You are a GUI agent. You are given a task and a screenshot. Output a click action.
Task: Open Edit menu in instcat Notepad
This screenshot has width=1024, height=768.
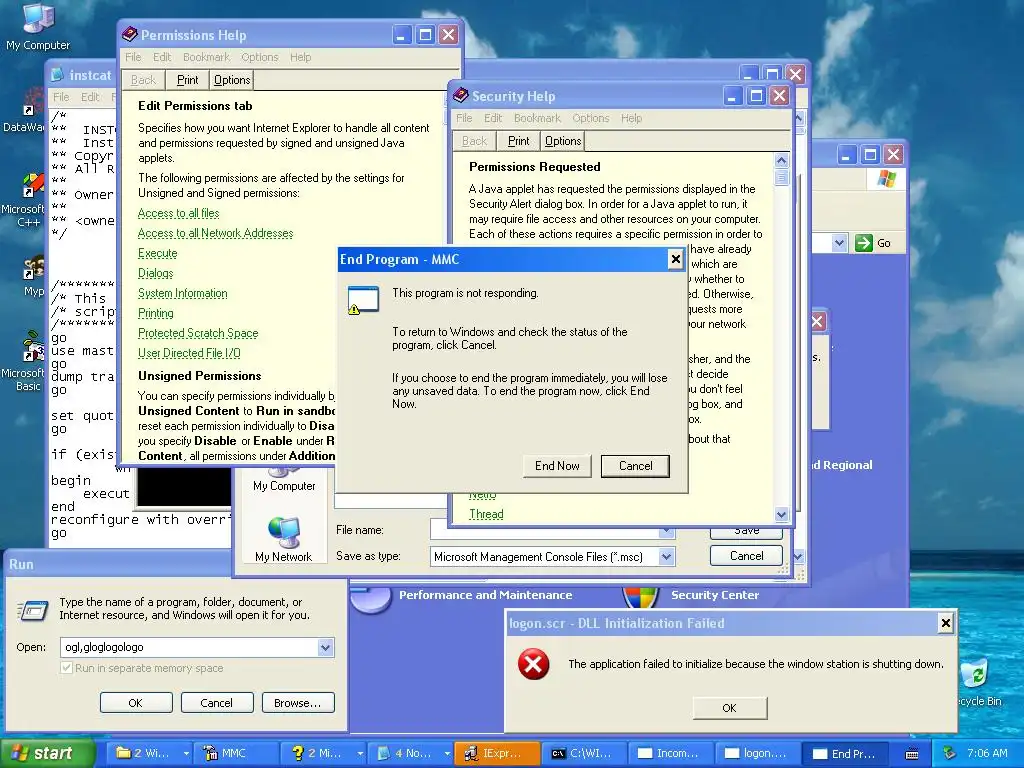click(x=90, y=97)
